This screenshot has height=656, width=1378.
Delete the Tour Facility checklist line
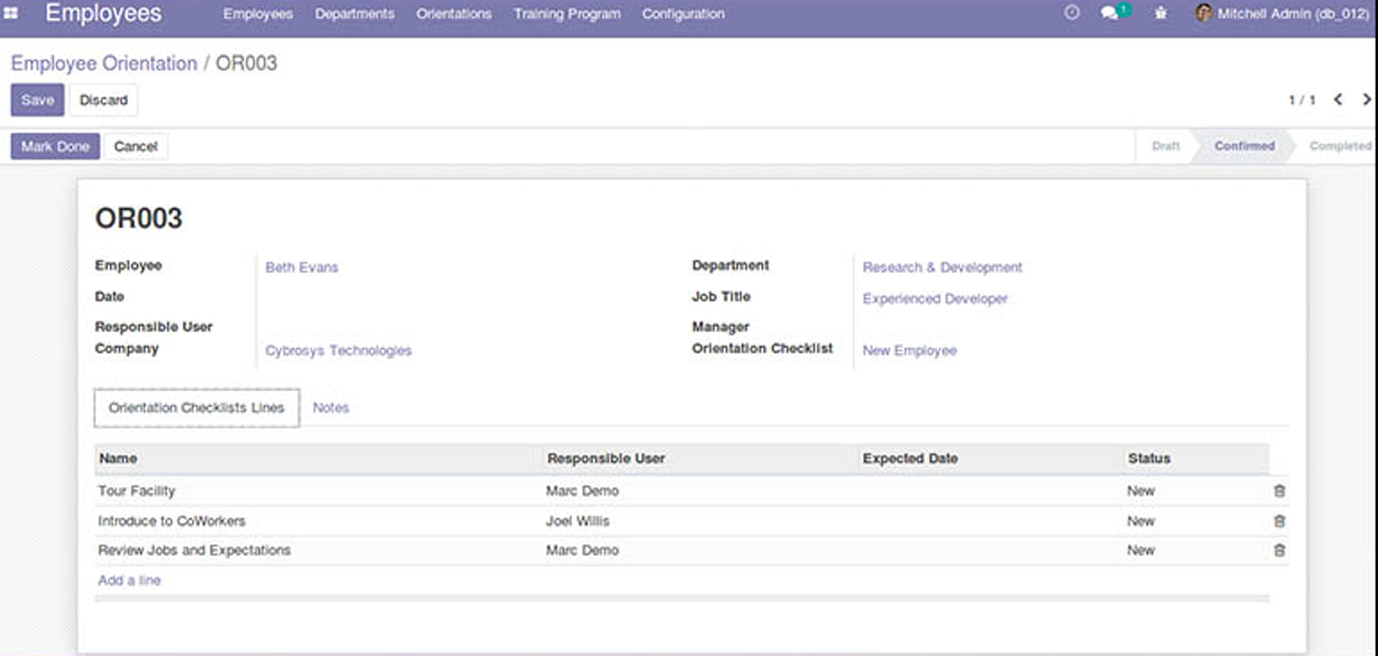1279,491
